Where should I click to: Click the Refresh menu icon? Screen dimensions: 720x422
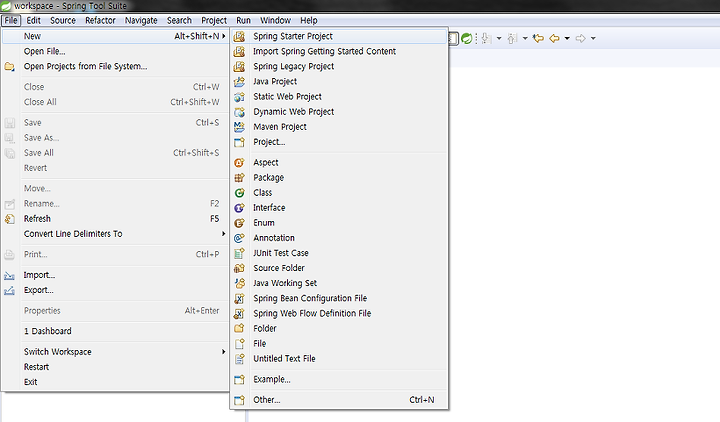click(9, 219)
